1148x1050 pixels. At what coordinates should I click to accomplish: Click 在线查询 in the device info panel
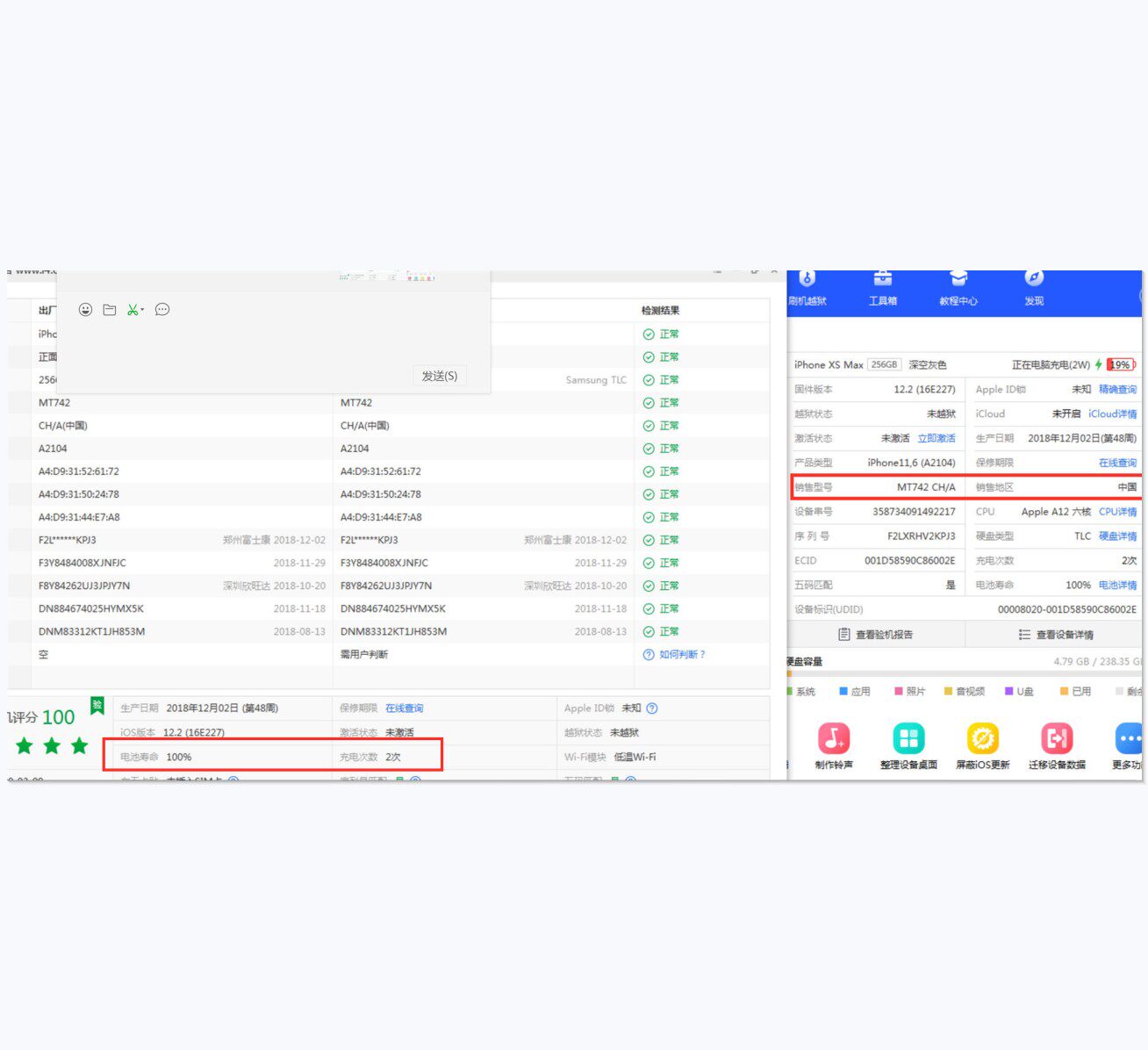click(x=1117, y=463)
